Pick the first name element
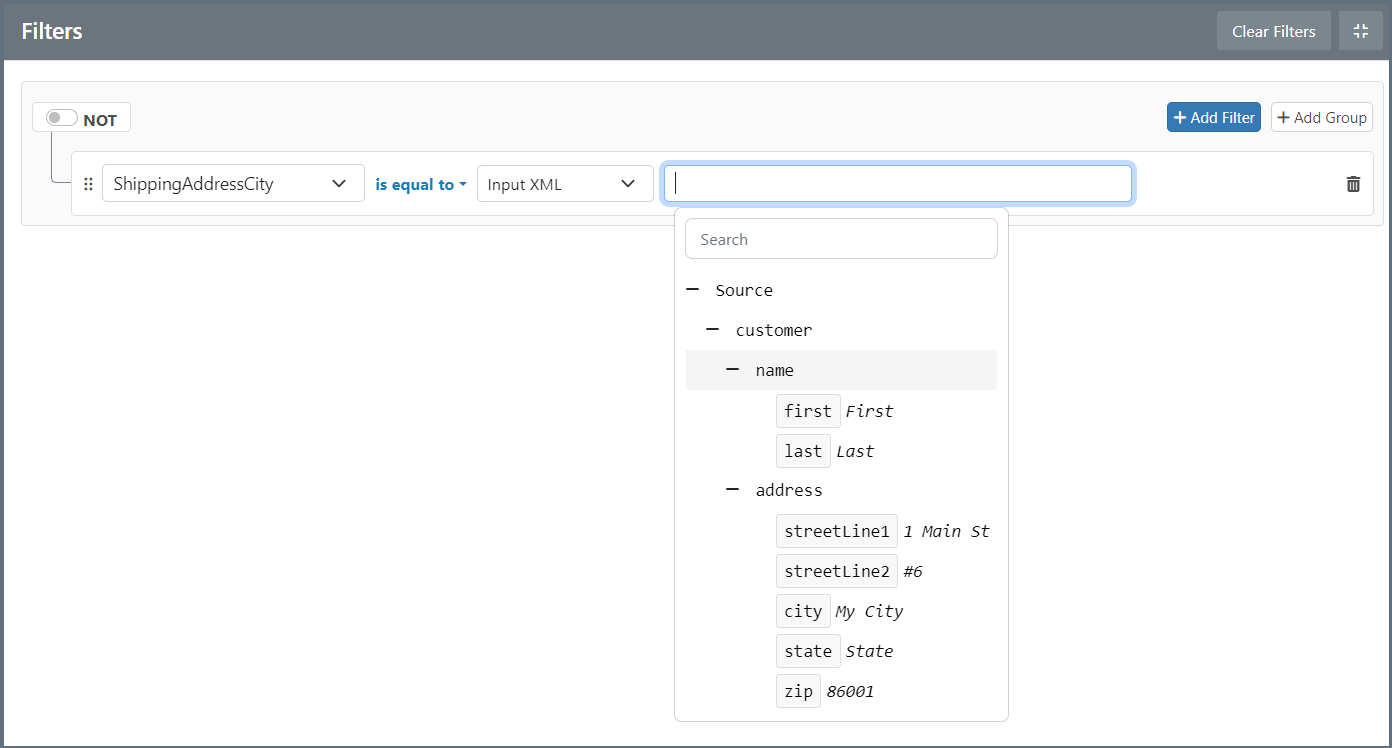The width and height of the screenshot is (1392, 748). point(808,411)
